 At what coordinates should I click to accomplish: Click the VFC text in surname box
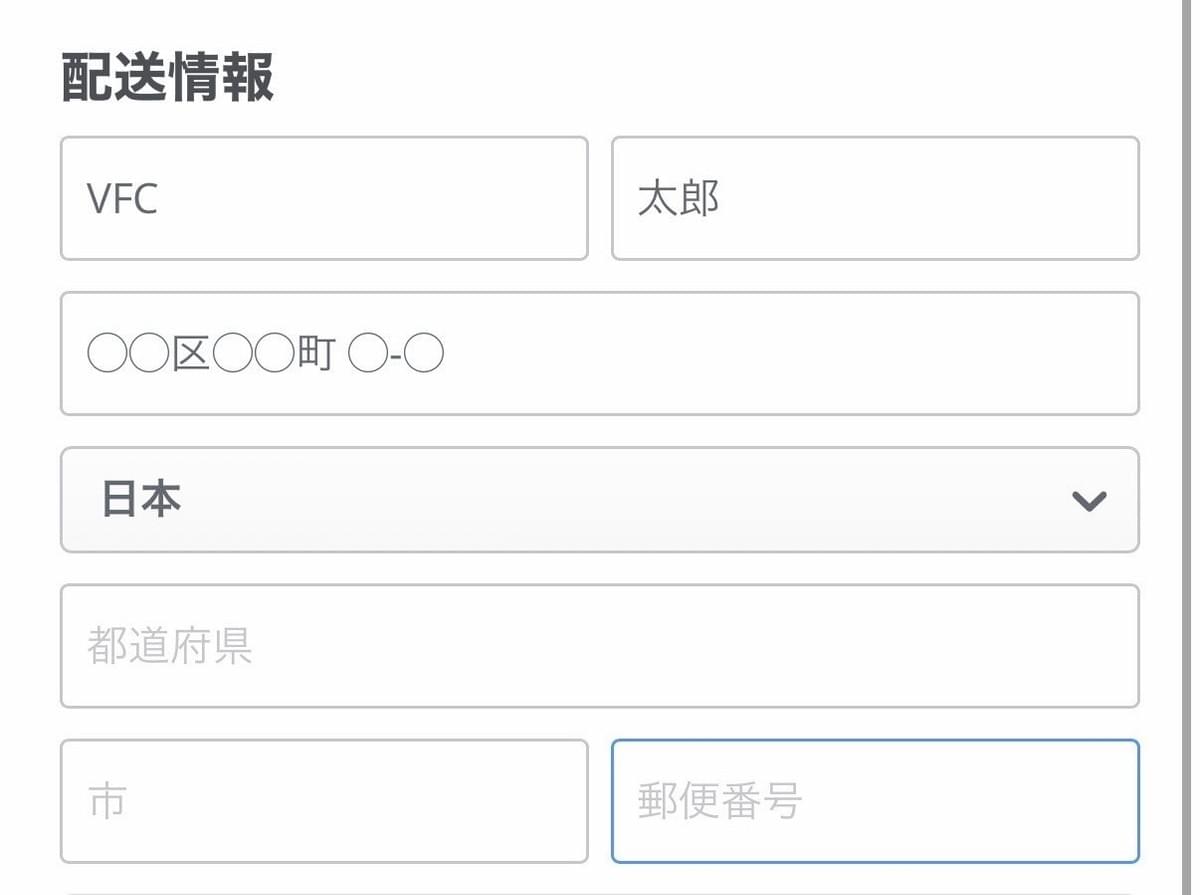122,199
